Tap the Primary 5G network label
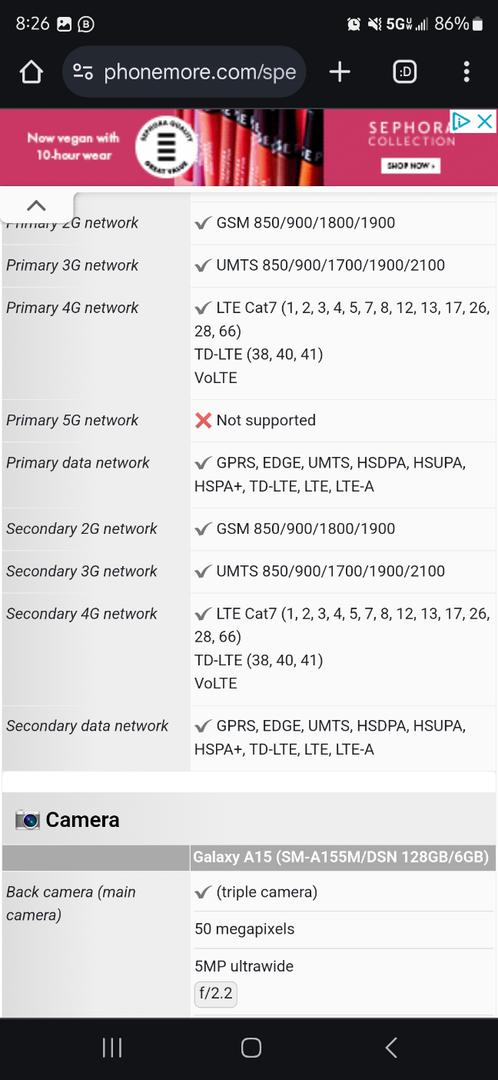The image size is (498, 1080). [x=72, y=420]
